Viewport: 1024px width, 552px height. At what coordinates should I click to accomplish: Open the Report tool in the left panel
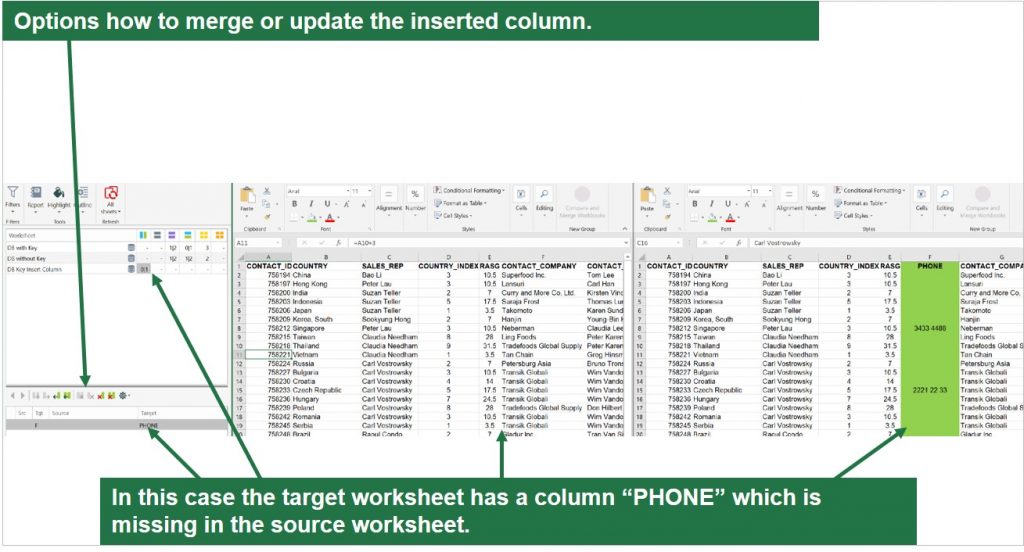36,193
